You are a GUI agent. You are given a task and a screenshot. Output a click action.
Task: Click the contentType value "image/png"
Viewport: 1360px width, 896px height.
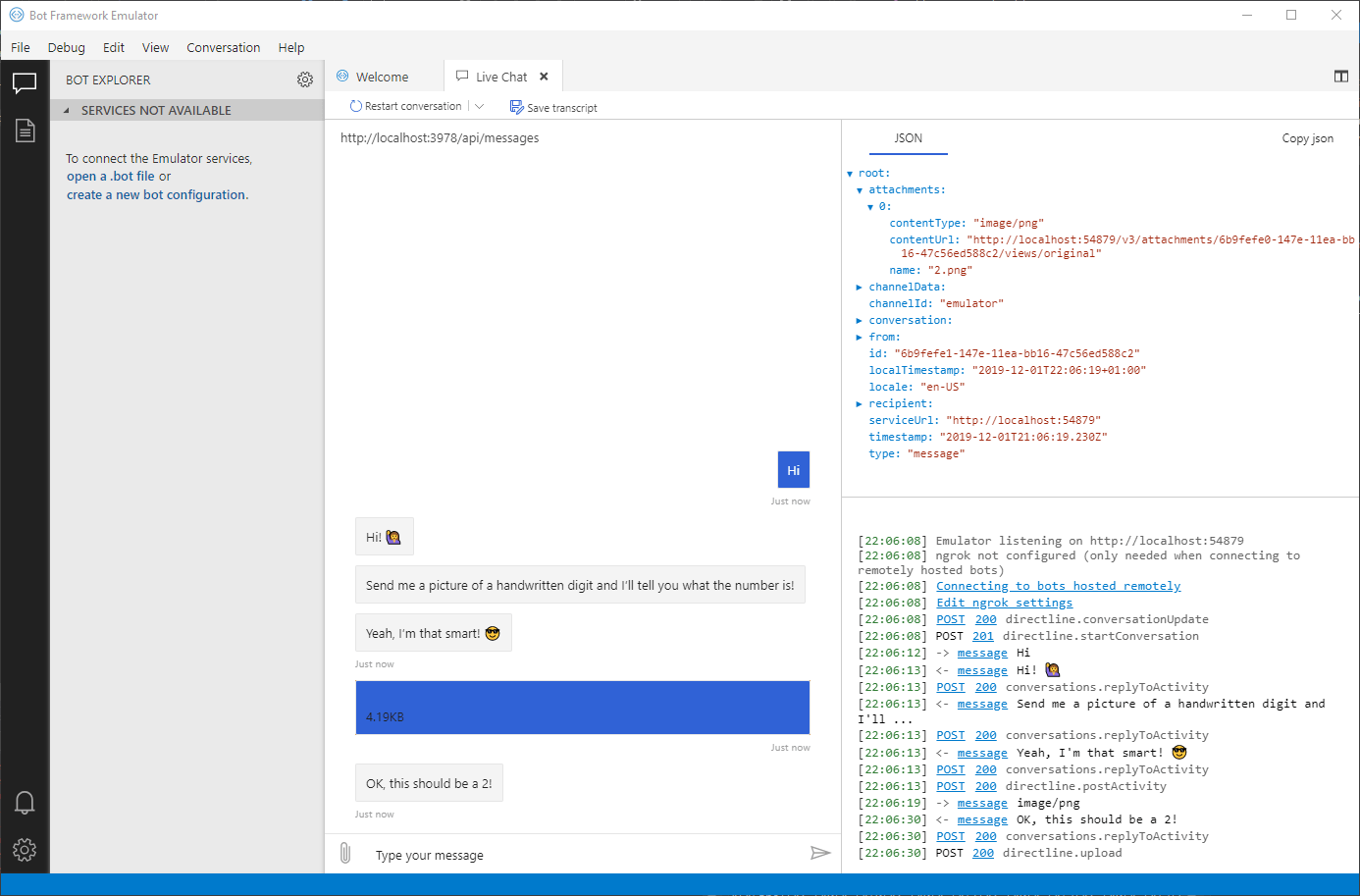[x=1009, y=224]
